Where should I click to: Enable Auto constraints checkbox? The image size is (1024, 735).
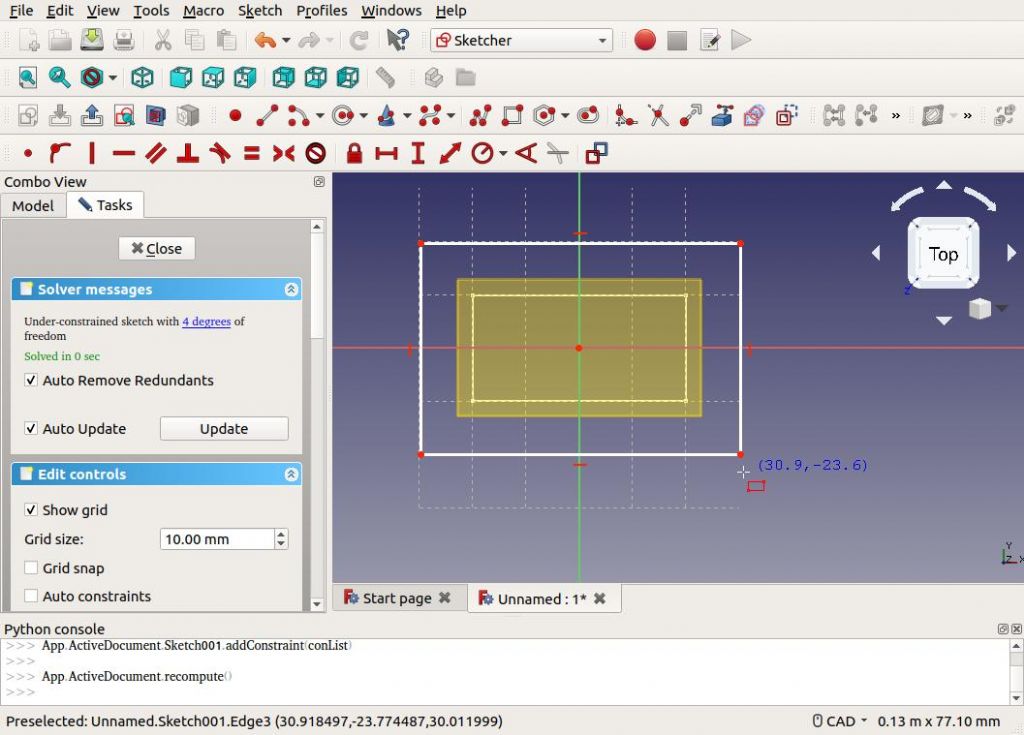tap(31, 595)
